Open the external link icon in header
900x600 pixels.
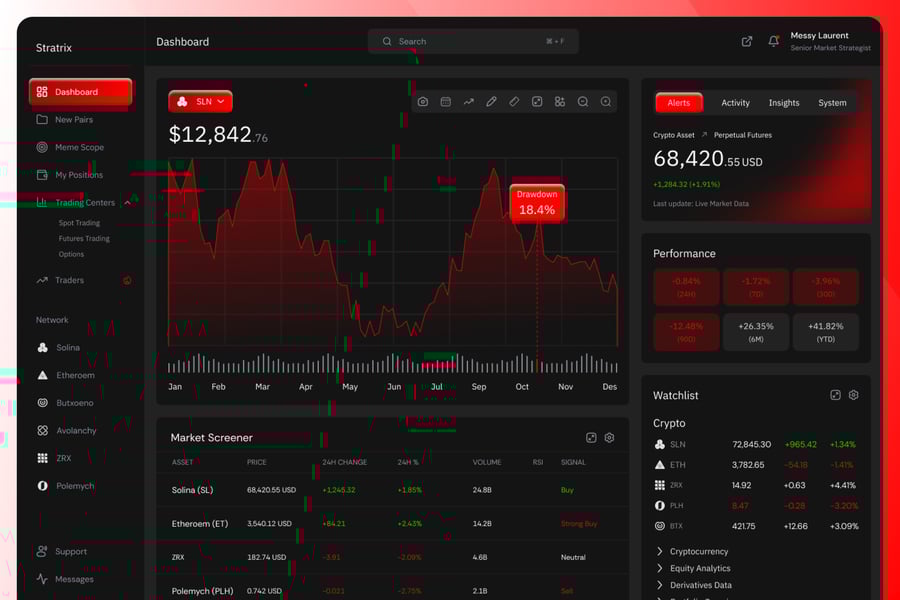point(747,41)
